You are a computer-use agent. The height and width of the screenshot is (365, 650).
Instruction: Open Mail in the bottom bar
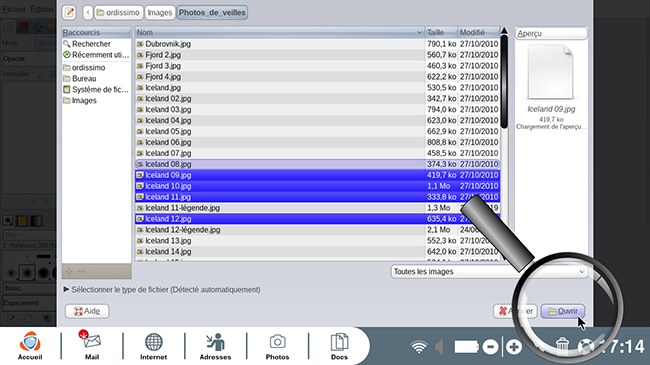[x=92, y=346]
